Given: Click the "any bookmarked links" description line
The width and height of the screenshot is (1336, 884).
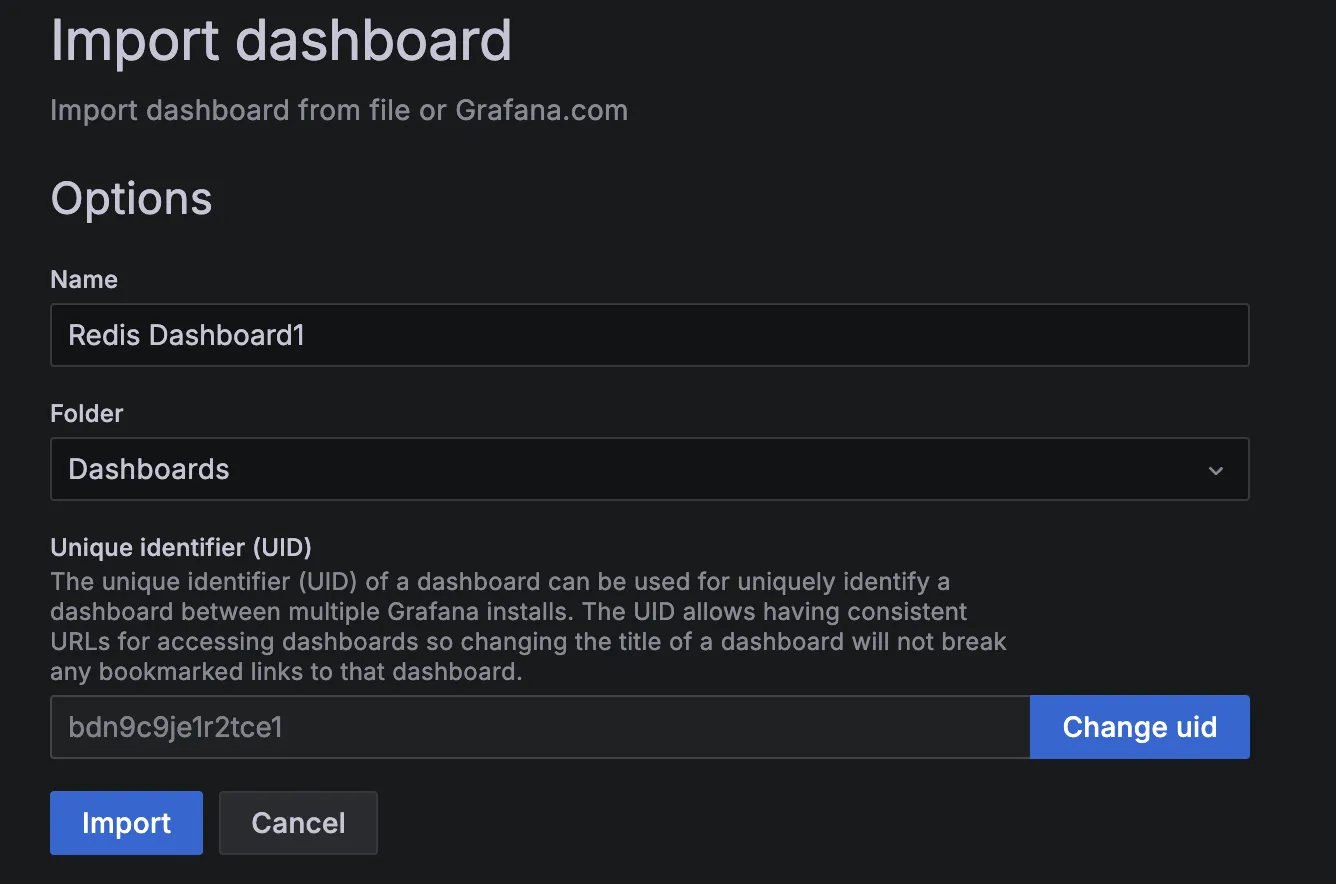Looking at the screenshot, I should [x=286, y=671].
